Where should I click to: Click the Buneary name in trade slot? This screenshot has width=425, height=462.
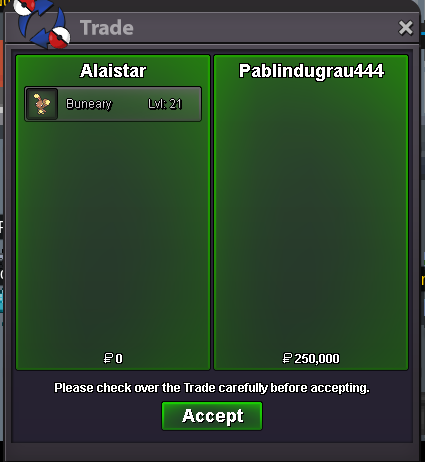point(89,104)
